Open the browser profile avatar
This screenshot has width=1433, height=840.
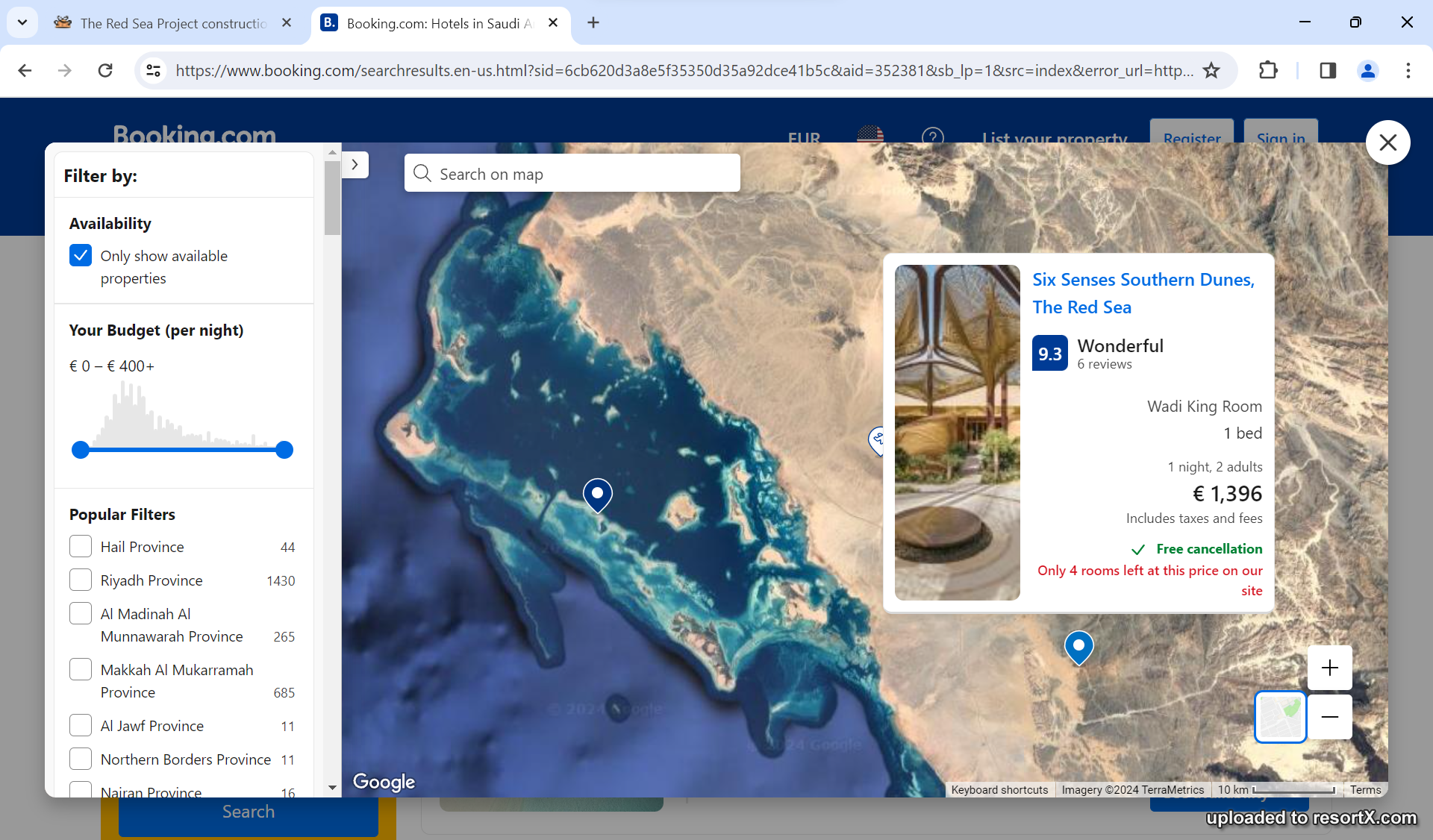(x=1368, y=71)
